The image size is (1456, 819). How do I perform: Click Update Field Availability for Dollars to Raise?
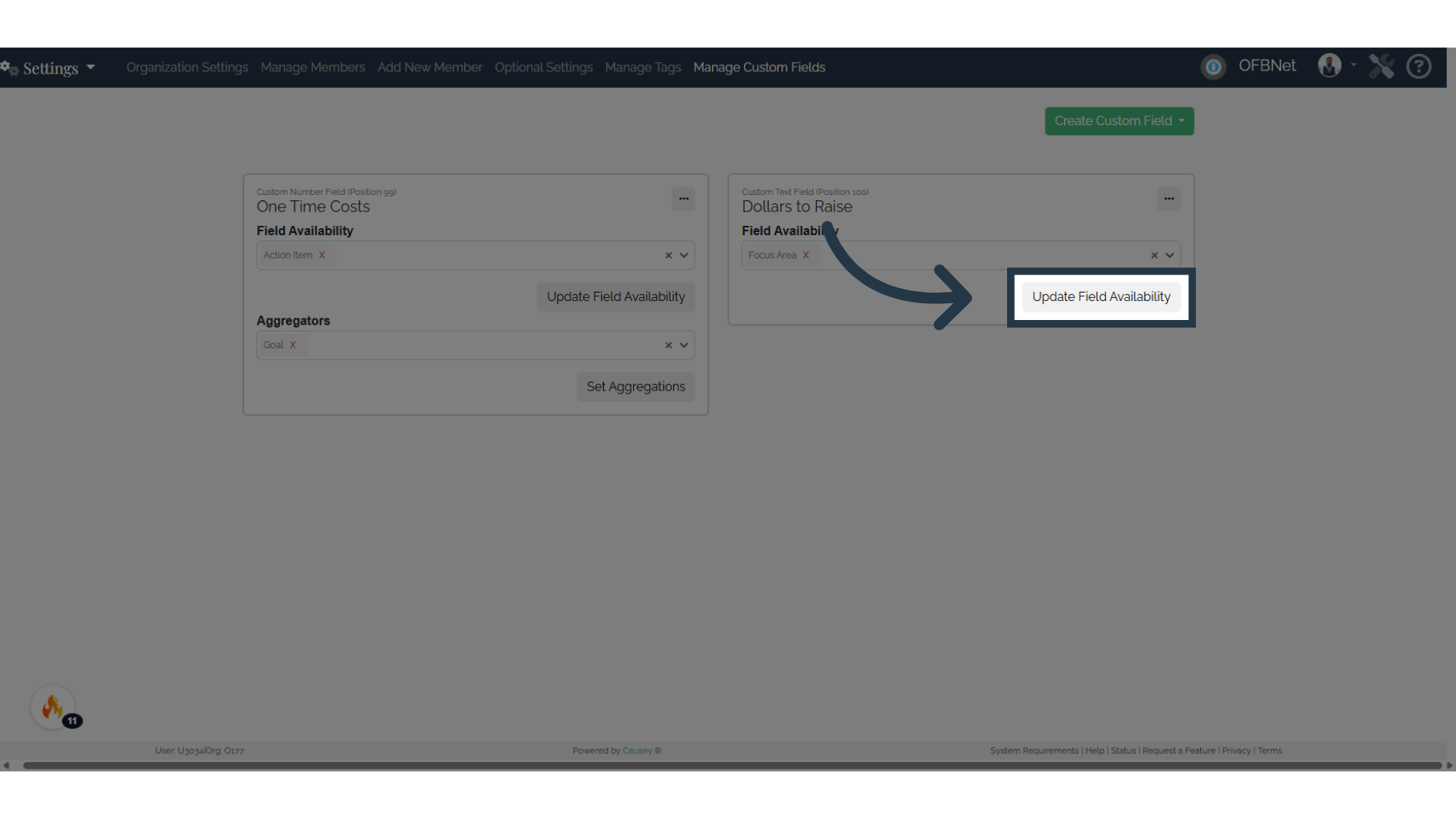tap(1101, 297)
